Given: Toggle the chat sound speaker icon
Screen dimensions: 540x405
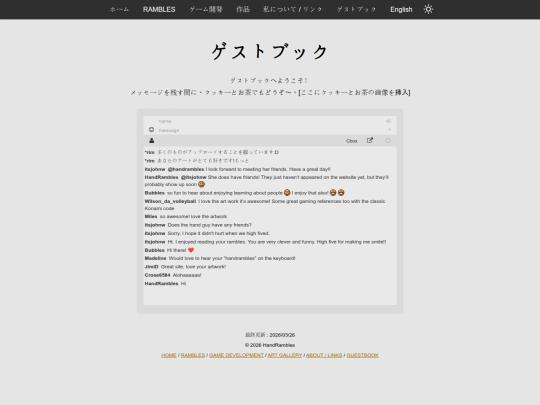Looking at the screenshot, I should (x=388, y=121).
